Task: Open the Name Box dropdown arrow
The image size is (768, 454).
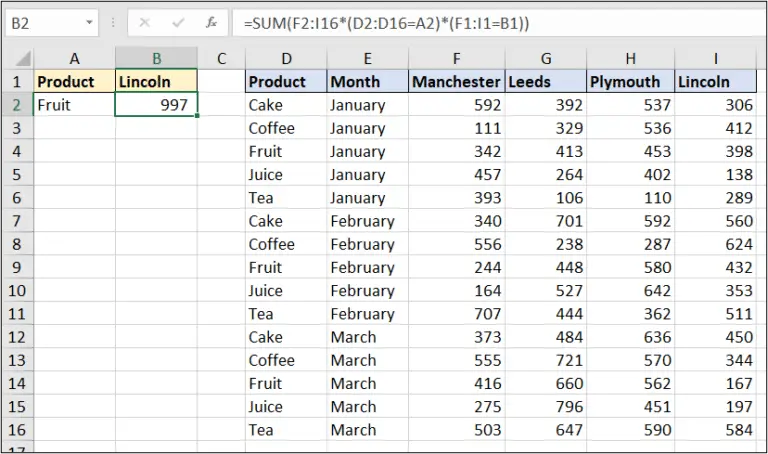Action: click(91, 21)
